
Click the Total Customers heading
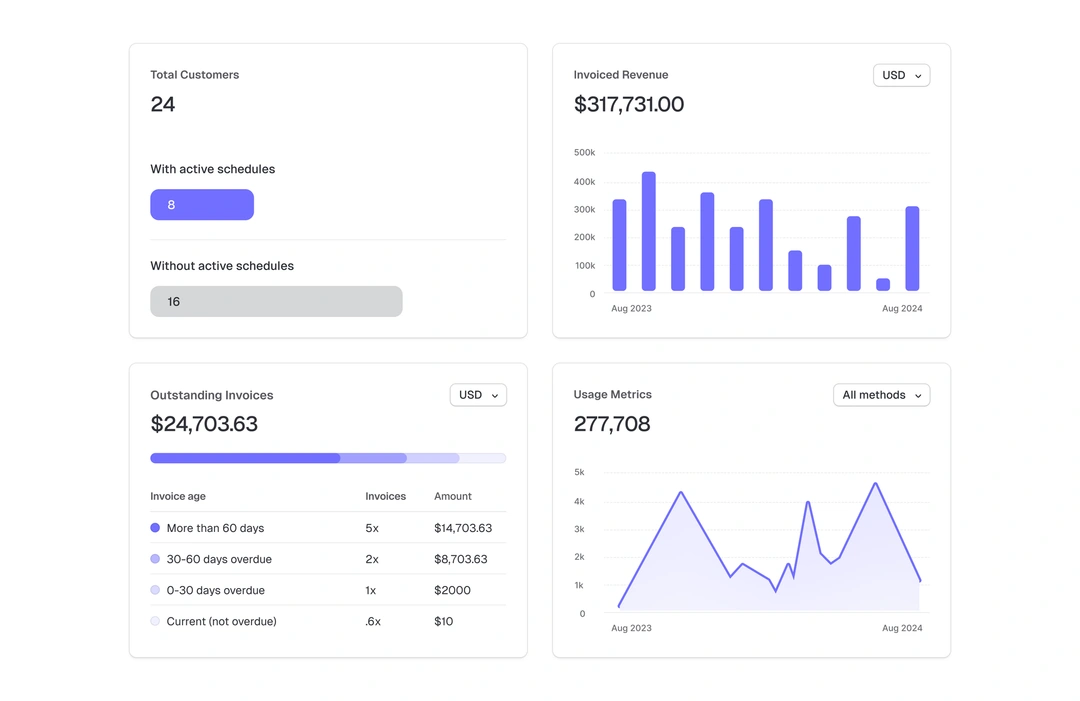(195, 74)
